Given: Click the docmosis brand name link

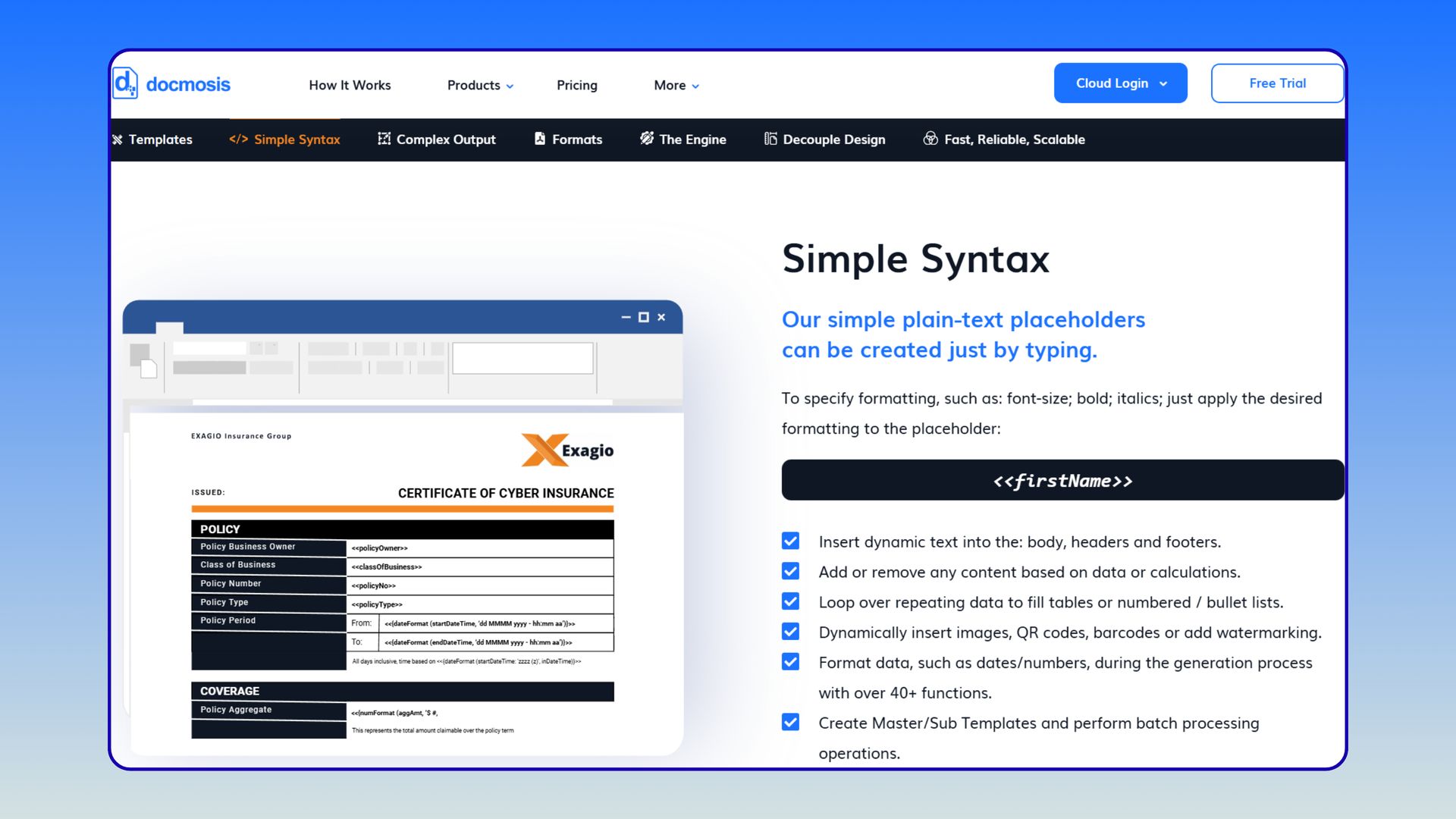Looking at the screenshot, I should click(188, 84).
